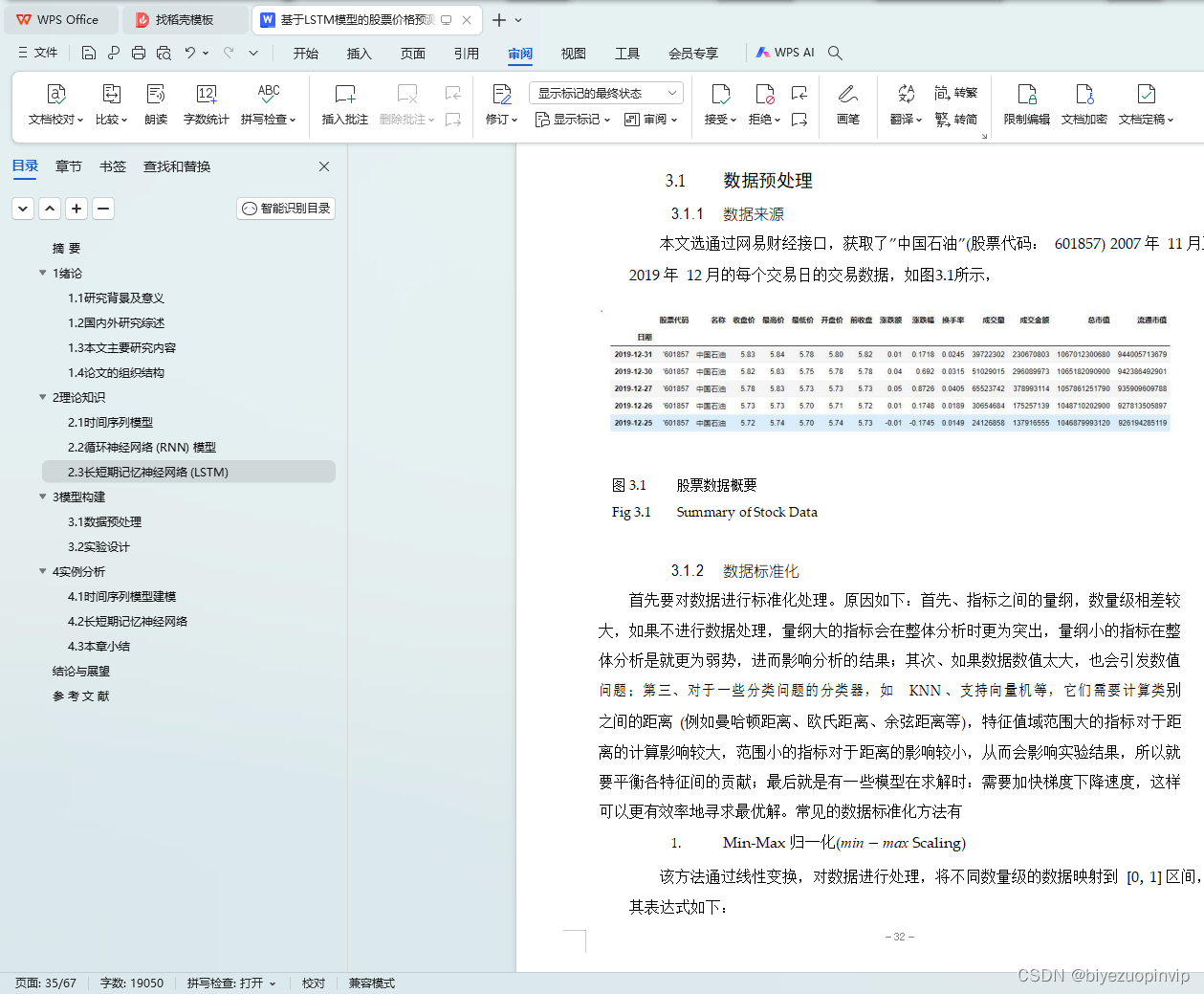Click 插入批注 to insert a comment
Screen dimensions: 1204x994
tap(345, 105)
